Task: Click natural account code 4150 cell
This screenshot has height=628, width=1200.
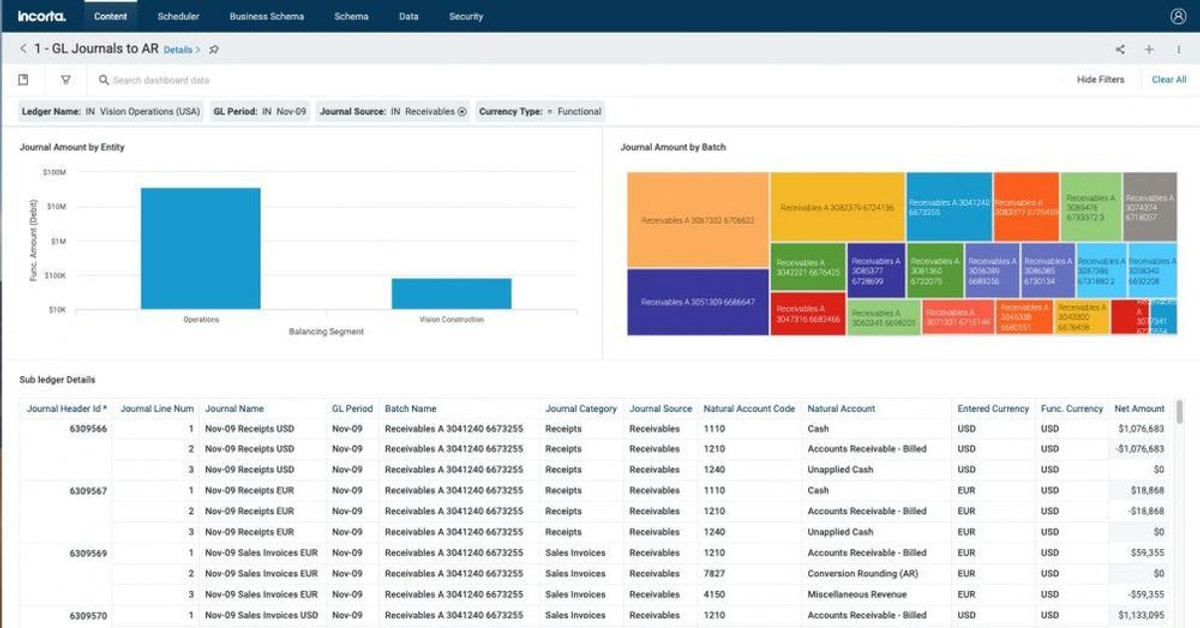Action: point(714,594)
